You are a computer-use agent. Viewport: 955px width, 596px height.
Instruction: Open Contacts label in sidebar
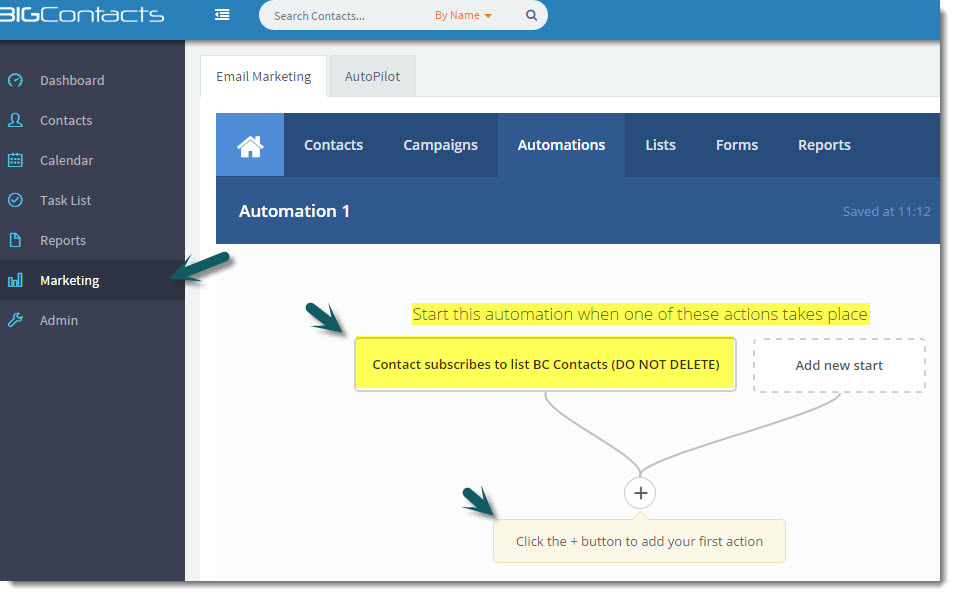click(66, 121)
